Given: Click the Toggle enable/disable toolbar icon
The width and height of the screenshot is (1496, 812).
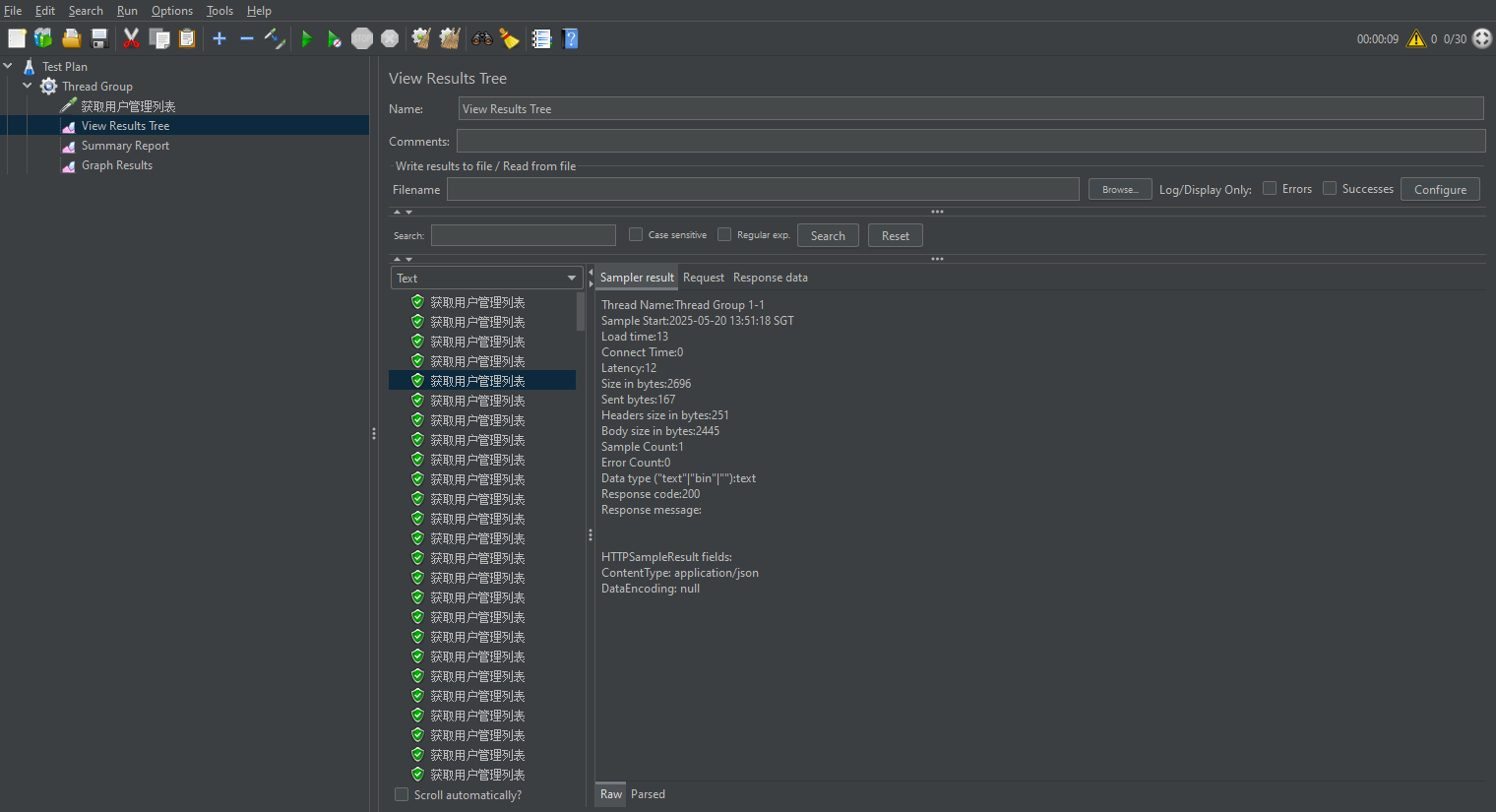Looking at the screenshot, I should (x=275, y=38).
